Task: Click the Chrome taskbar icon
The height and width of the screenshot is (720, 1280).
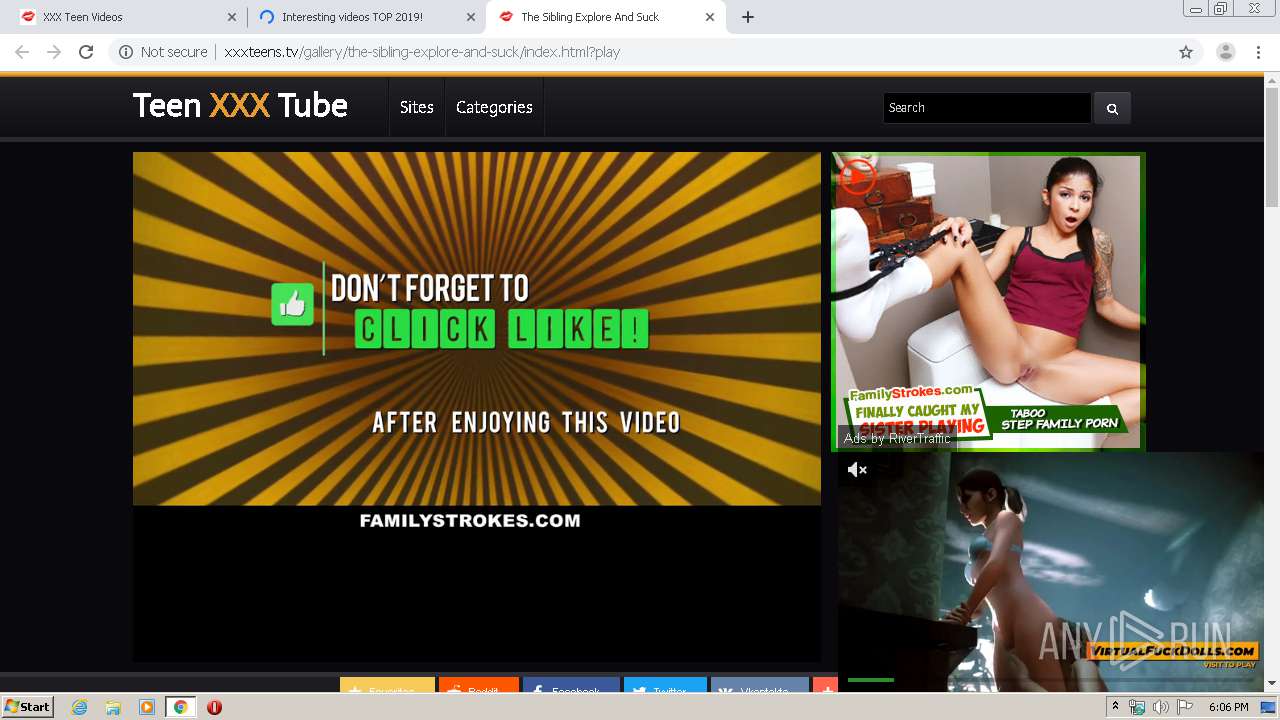Action: tap(180, 707)
